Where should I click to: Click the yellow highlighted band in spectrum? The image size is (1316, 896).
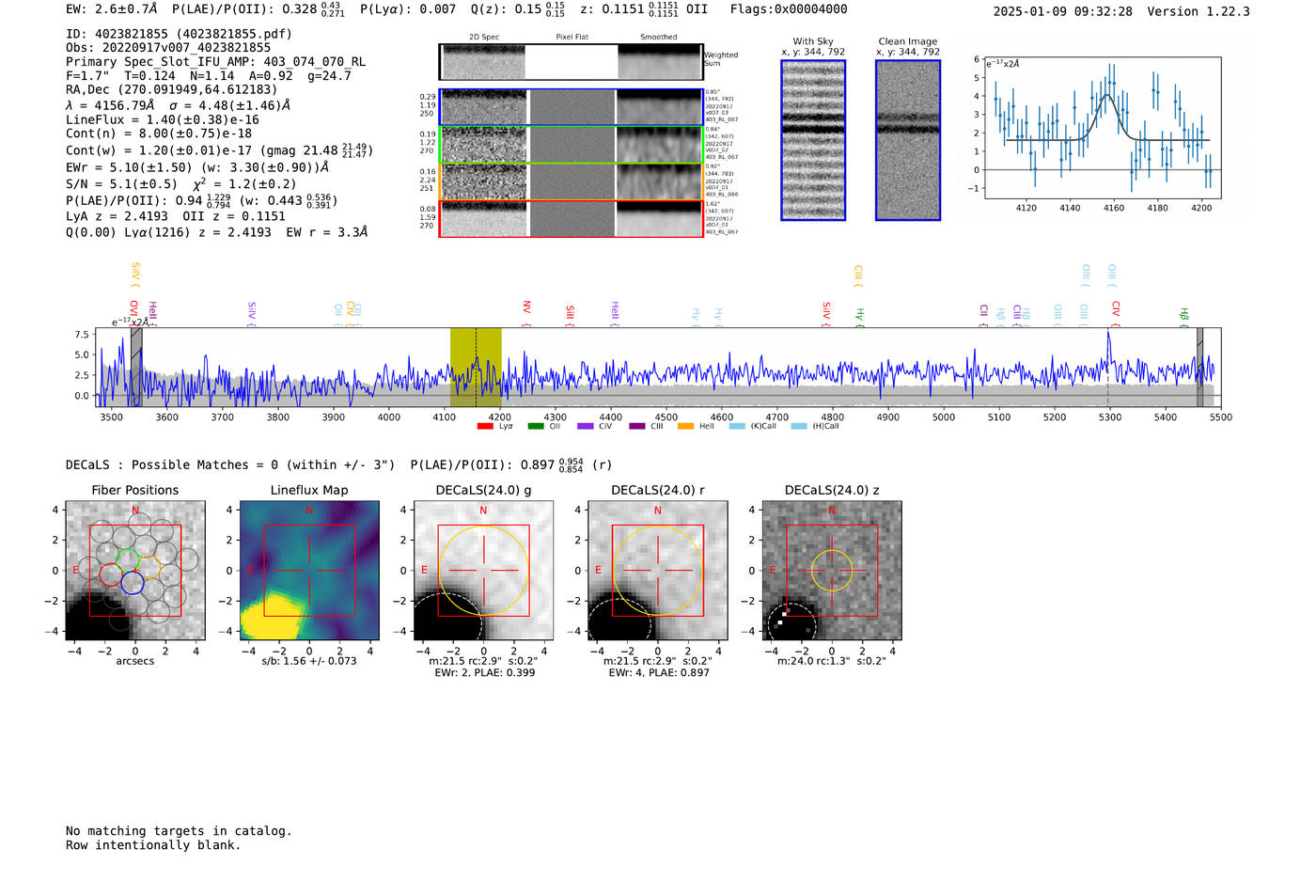(x=476, y=367)
